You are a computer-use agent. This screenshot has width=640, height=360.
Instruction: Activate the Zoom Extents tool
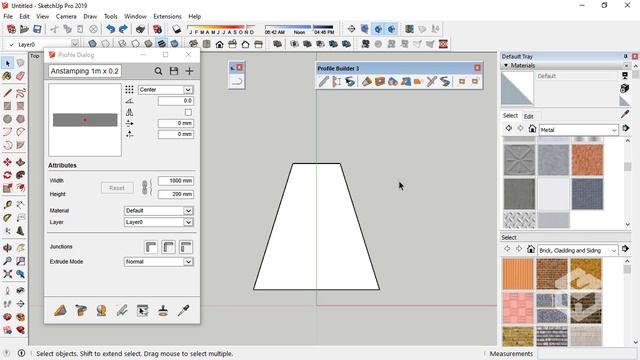click(7, 273)
